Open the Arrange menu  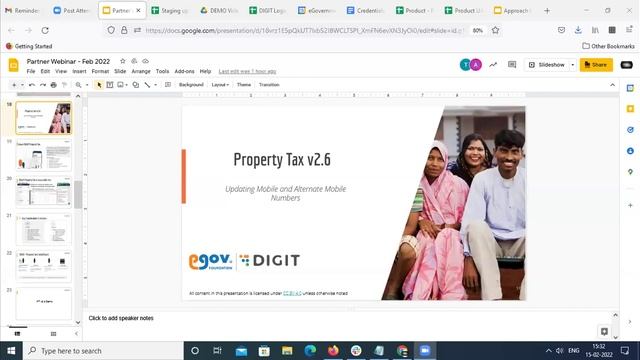point(141,71)
